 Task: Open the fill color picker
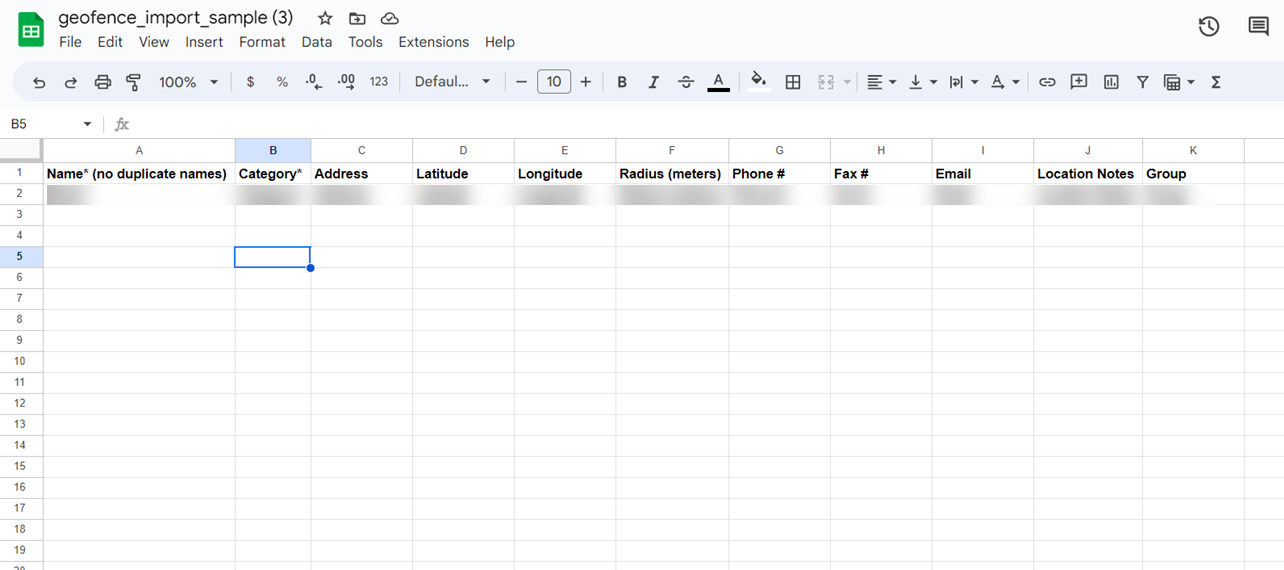tap(759, 82)
